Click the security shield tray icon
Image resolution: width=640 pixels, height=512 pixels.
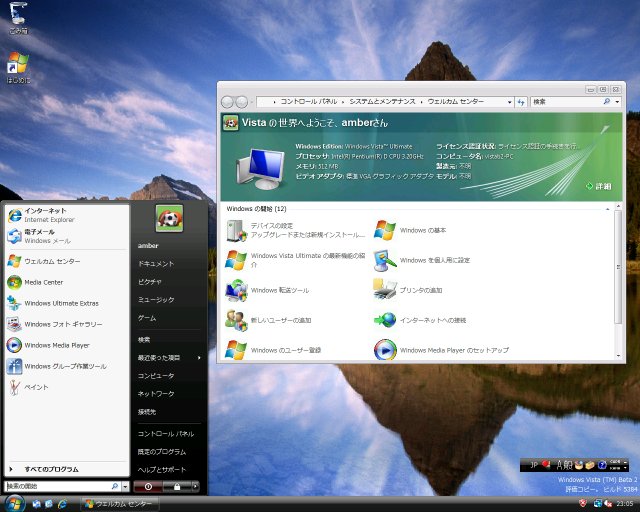pyautogui.click(x=583, y=504)
